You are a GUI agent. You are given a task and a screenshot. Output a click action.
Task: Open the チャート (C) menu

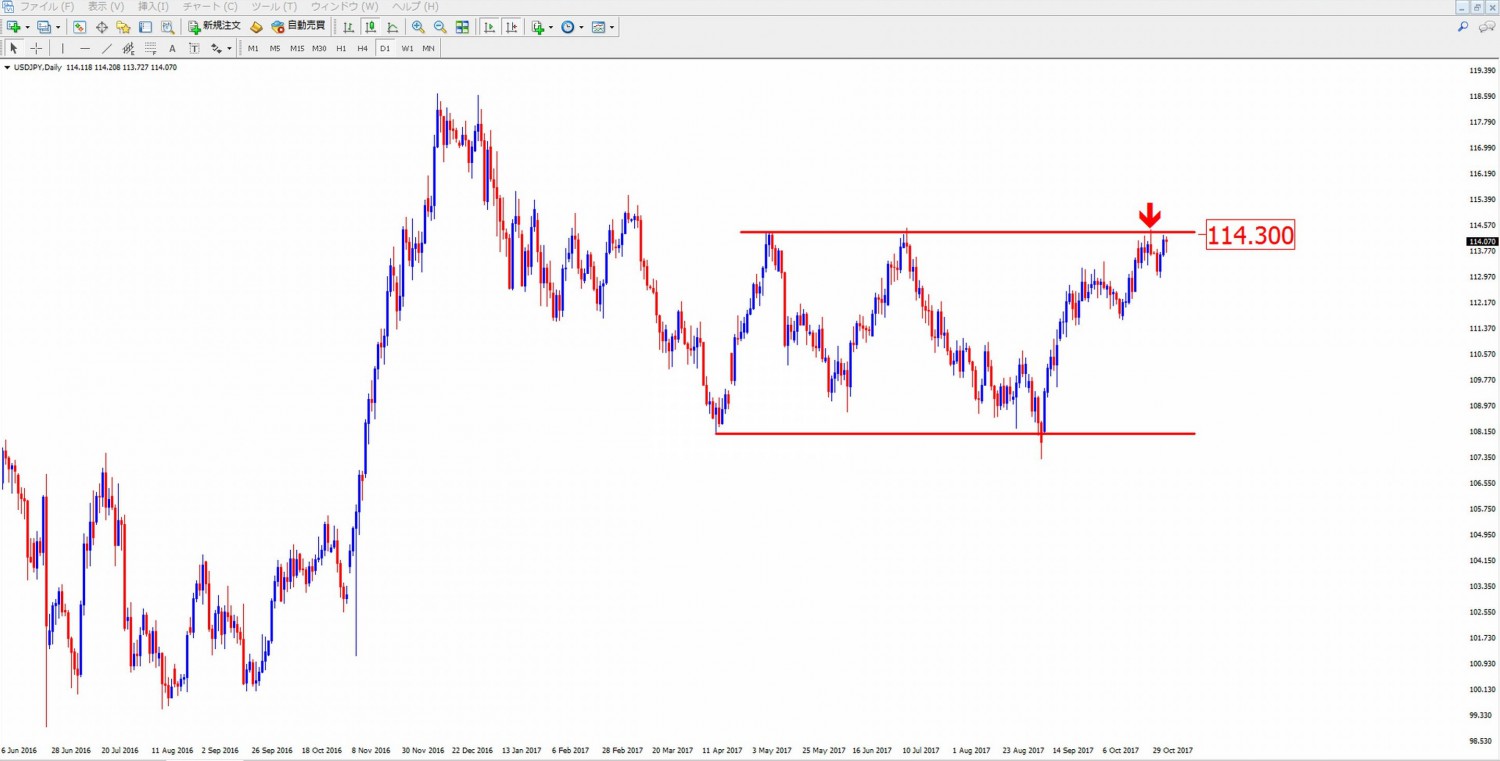pyautogui.click(x=210, y=7)
